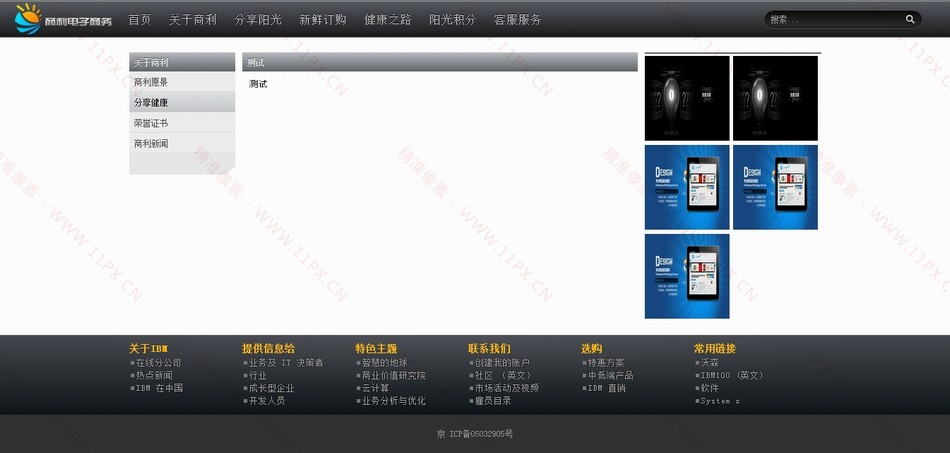Open 商利新闻 in the sidebar
The height and width of the screenshot is (453, 950).
click(x=182, y=144)
